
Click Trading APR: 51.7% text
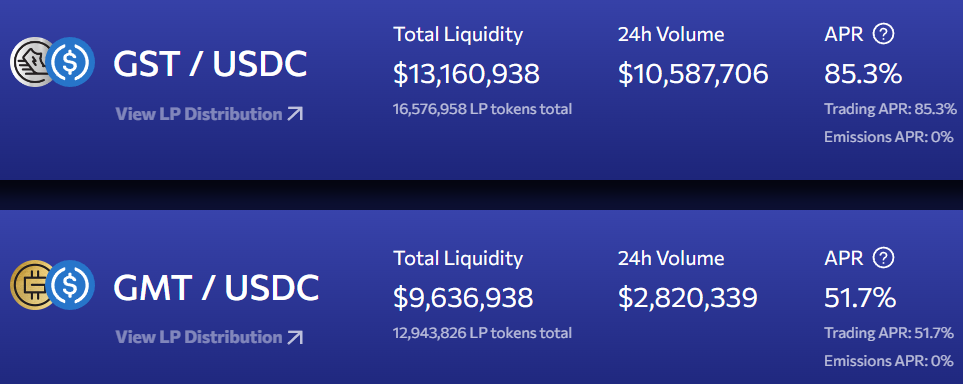pyautogui.click(x=889, y=333)
